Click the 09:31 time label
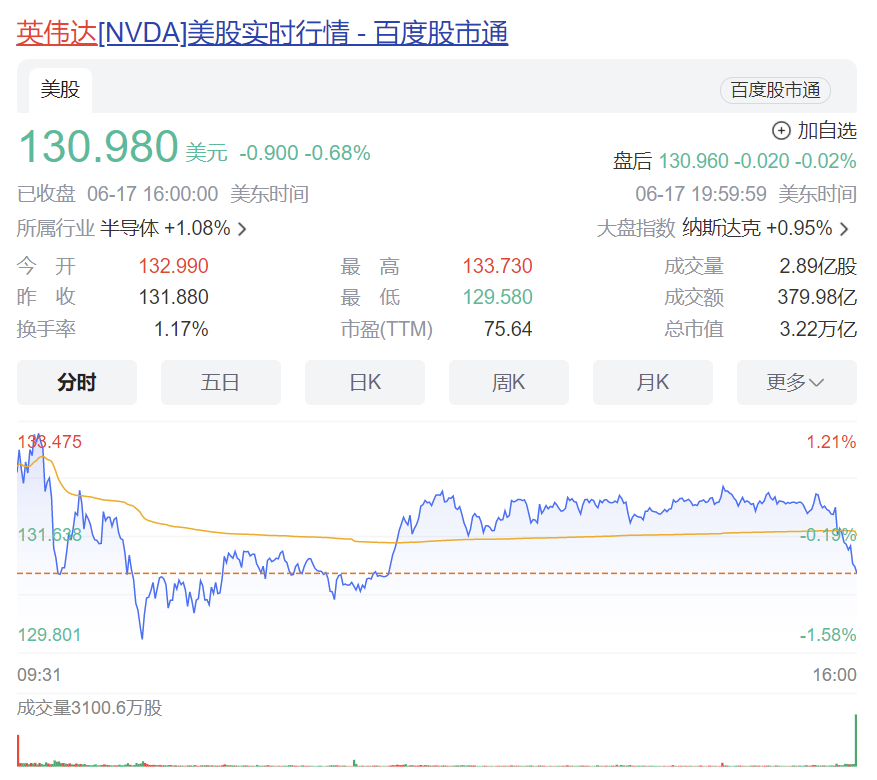This screenshot has height=780, width=877. click(39, 675)
